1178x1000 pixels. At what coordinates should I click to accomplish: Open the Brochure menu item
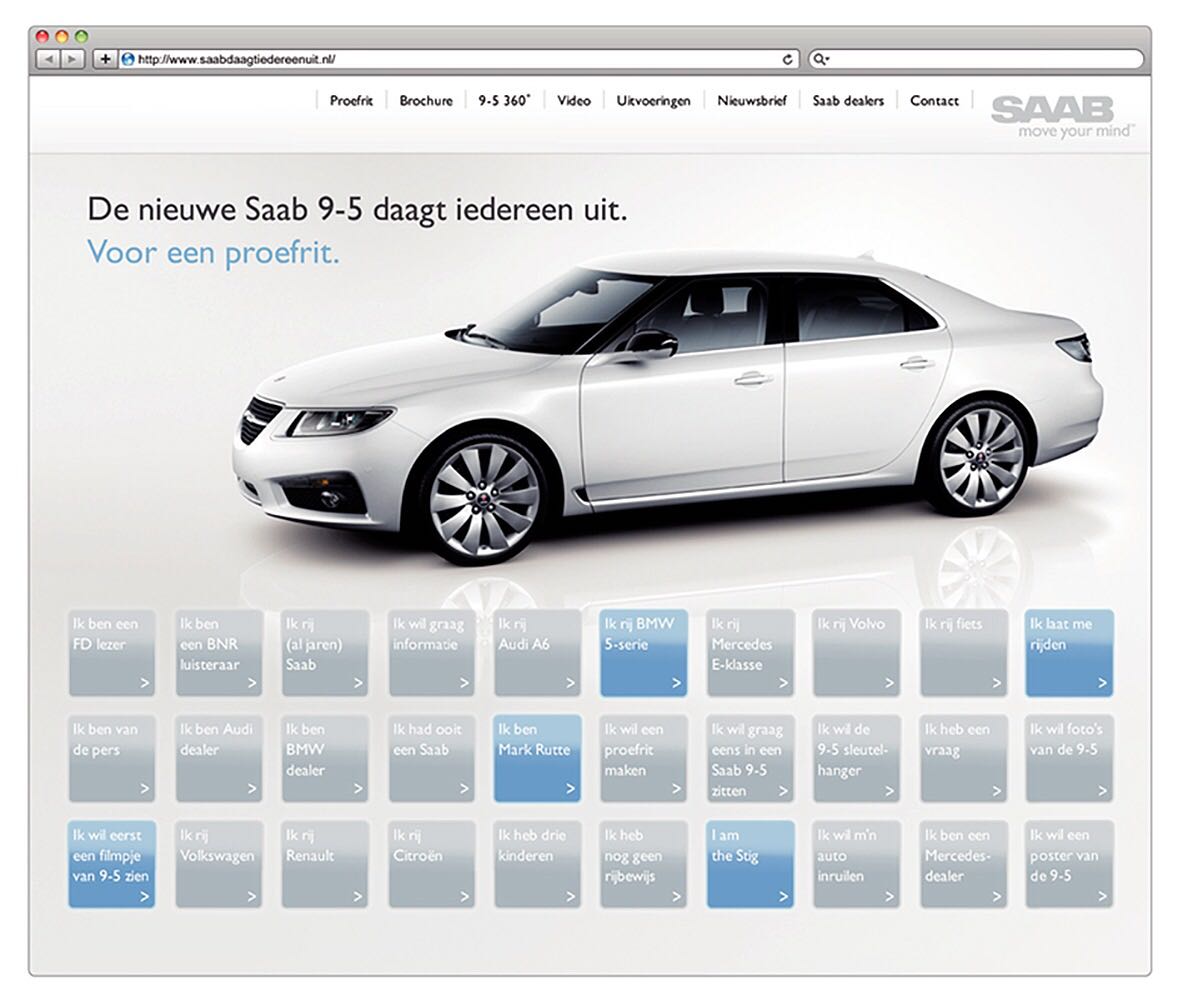[x=426, y=101]
